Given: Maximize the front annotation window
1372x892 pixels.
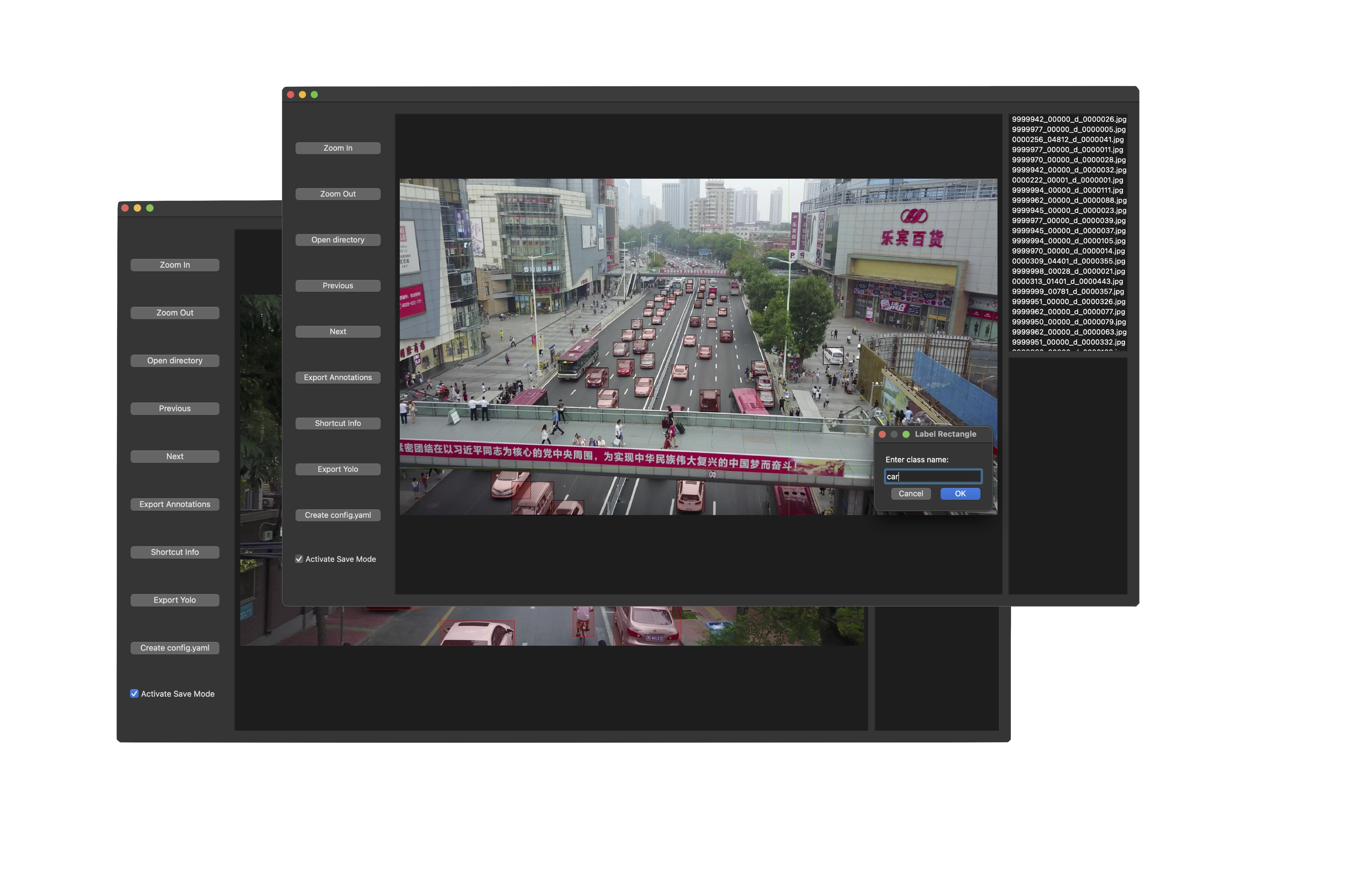Looking at the screenshot, I should point(314,94).
